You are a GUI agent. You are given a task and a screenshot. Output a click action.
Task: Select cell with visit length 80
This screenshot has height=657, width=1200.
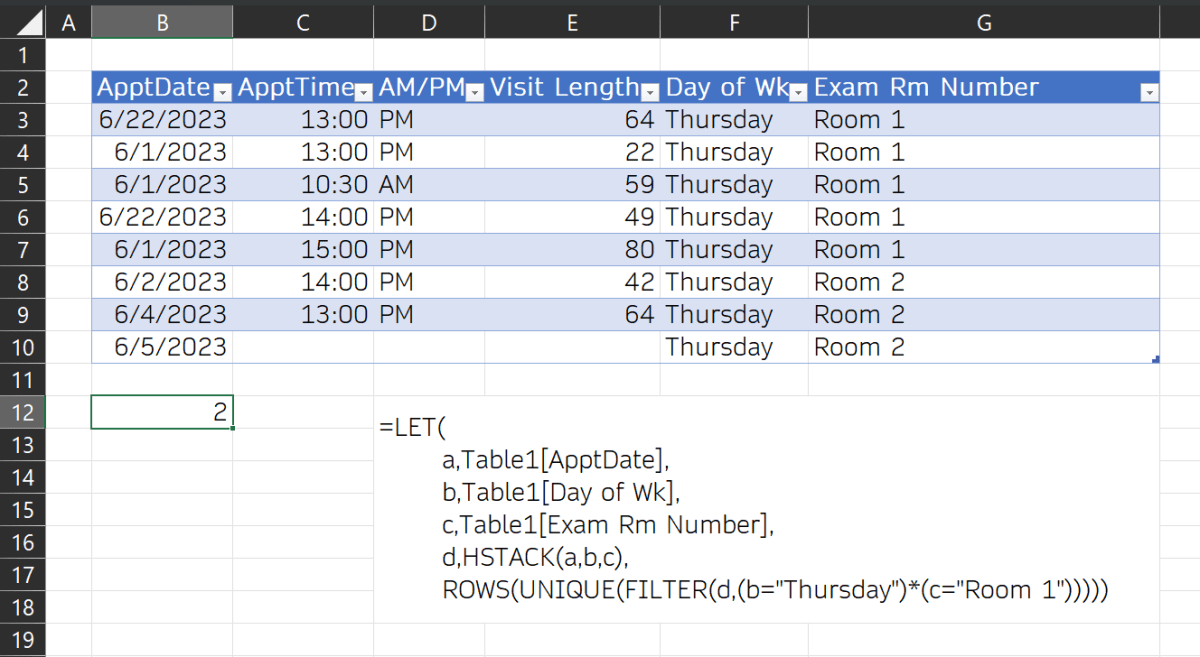click(x=572, y=249)
